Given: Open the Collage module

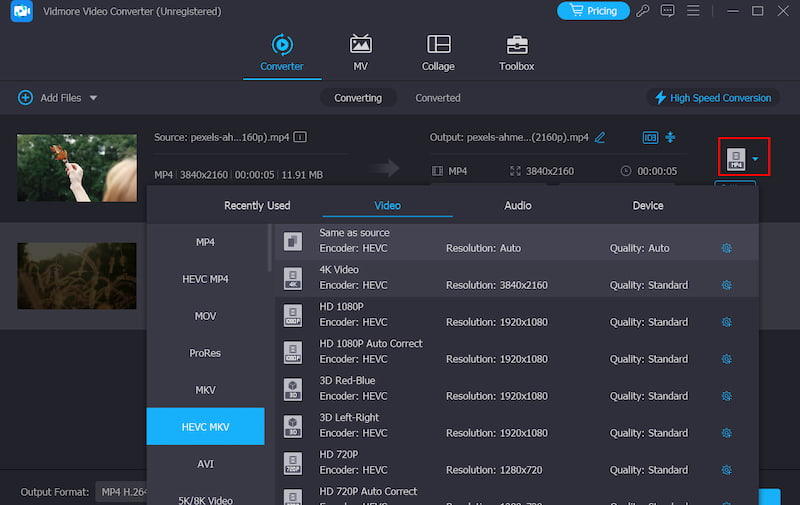Looking at the screenshot, I should (x=438, y=53).
